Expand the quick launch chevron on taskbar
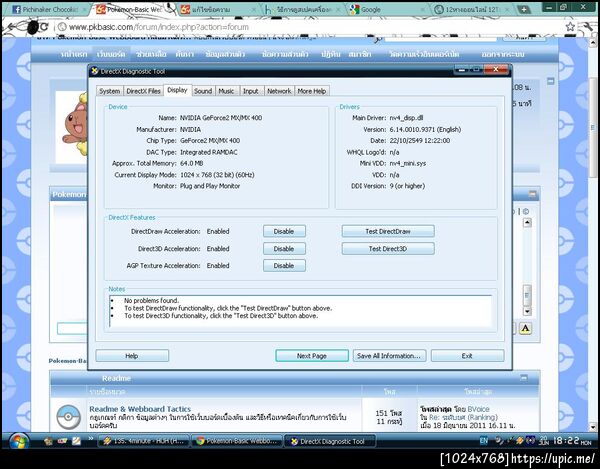This screenshot has width=600, height=469. [91, 438]
